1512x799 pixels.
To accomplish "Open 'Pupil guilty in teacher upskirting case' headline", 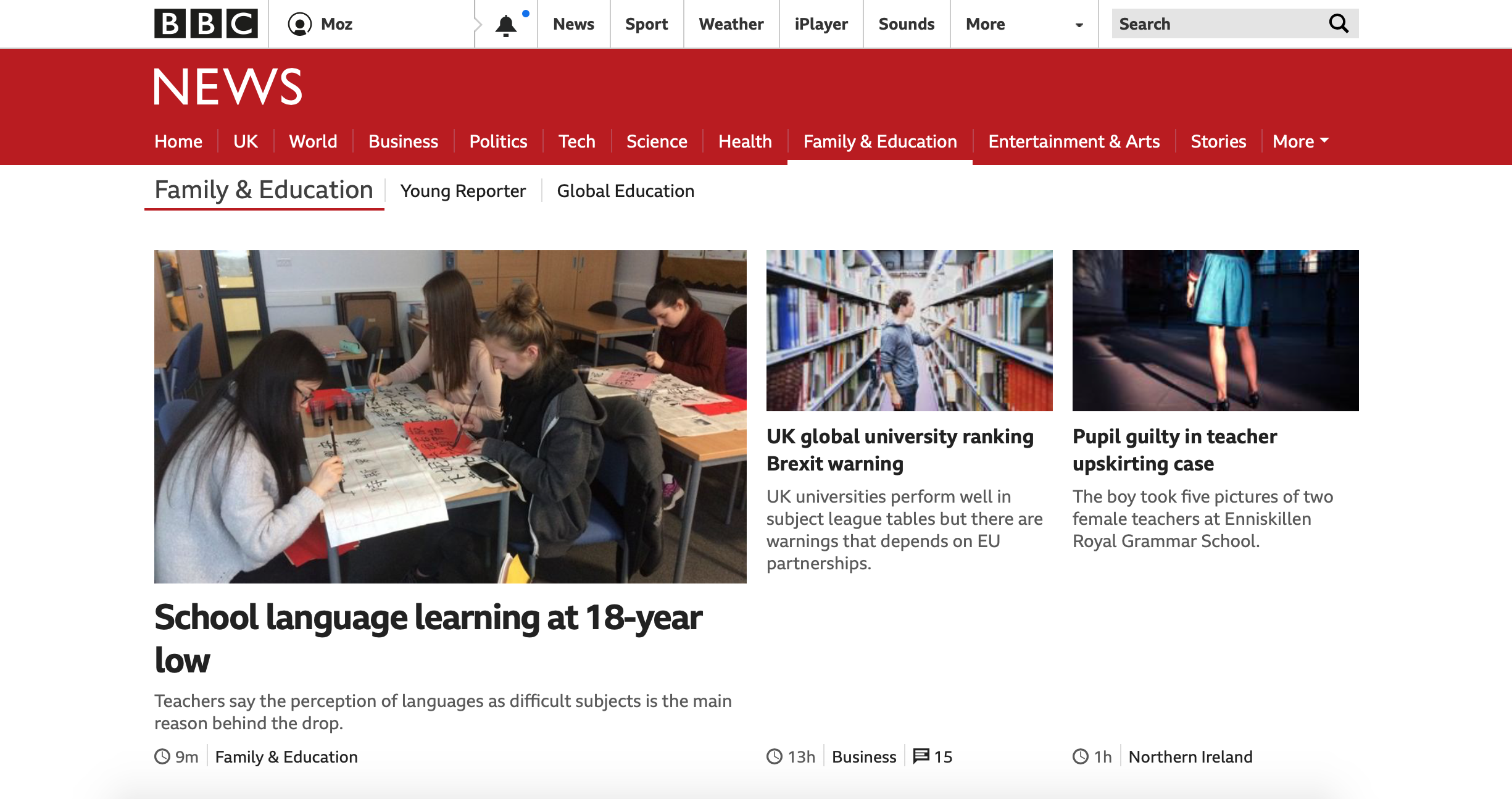I will point(1174,450).
